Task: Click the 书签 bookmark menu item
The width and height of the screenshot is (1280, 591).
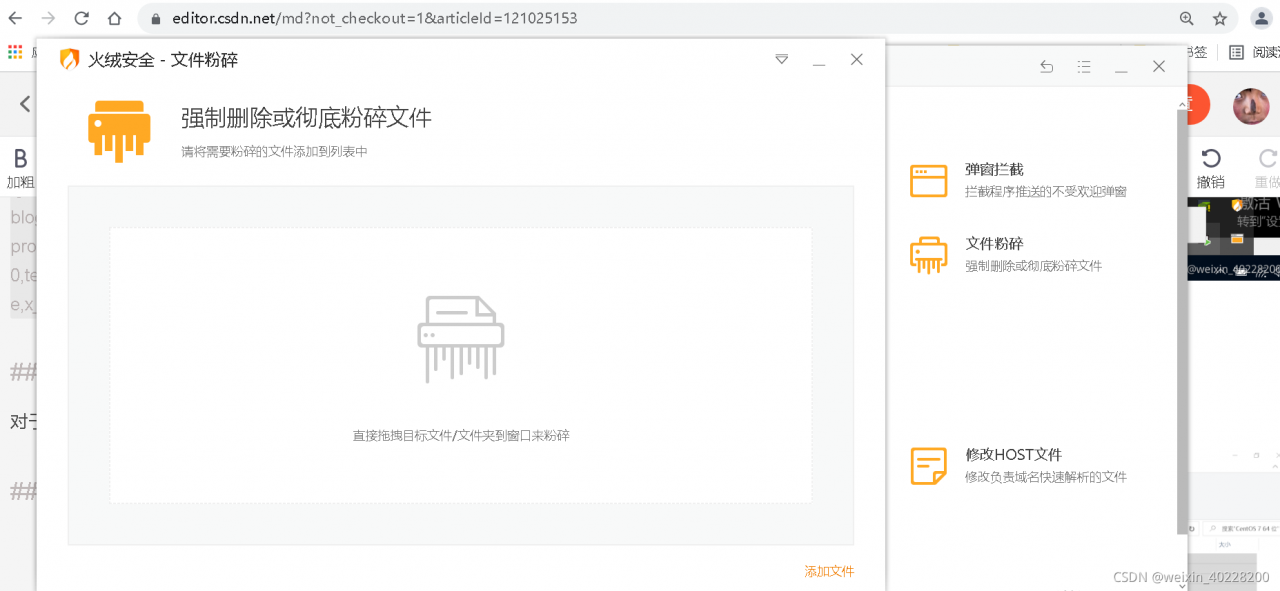Action: pos(1196,51)
